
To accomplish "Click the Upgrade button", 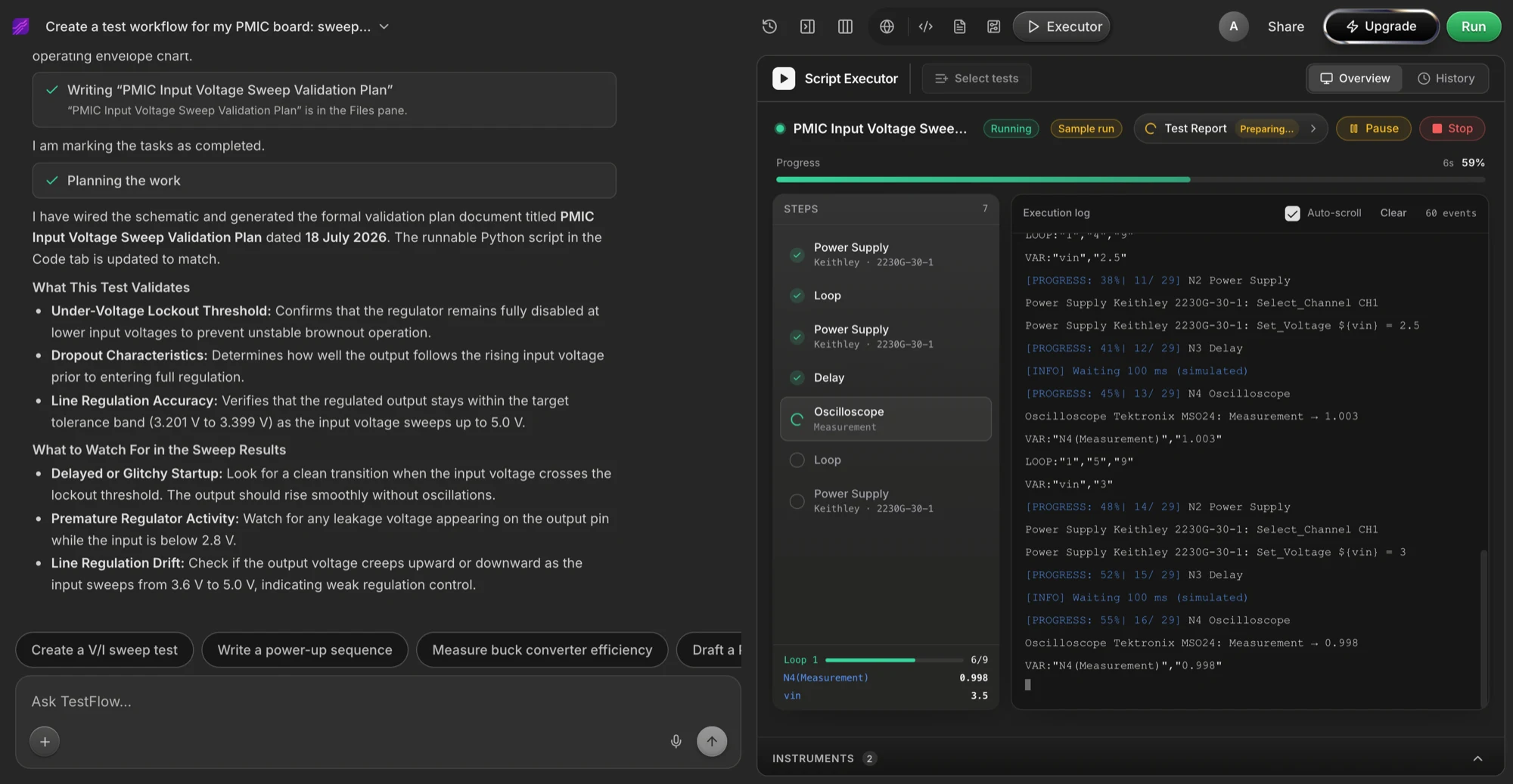I will pyautogui.click(x=1381, y=26).
